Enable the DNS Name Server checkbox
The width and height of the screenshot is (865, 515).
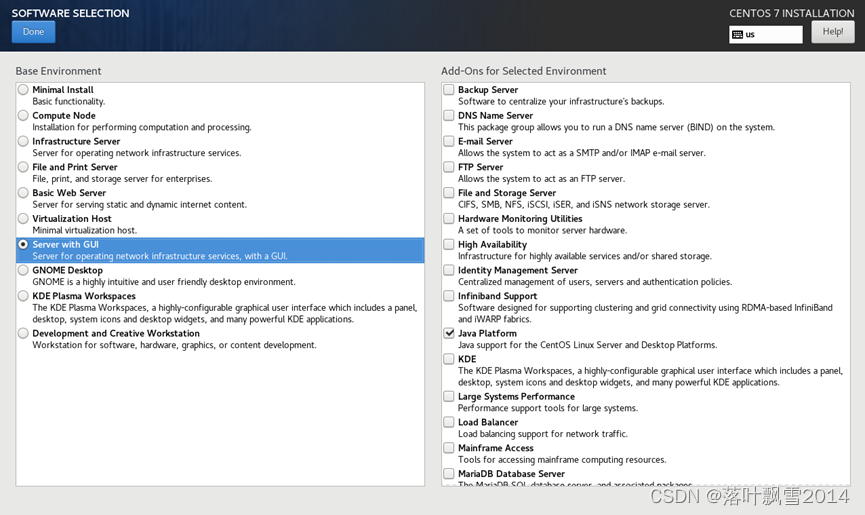pos(449,115)
